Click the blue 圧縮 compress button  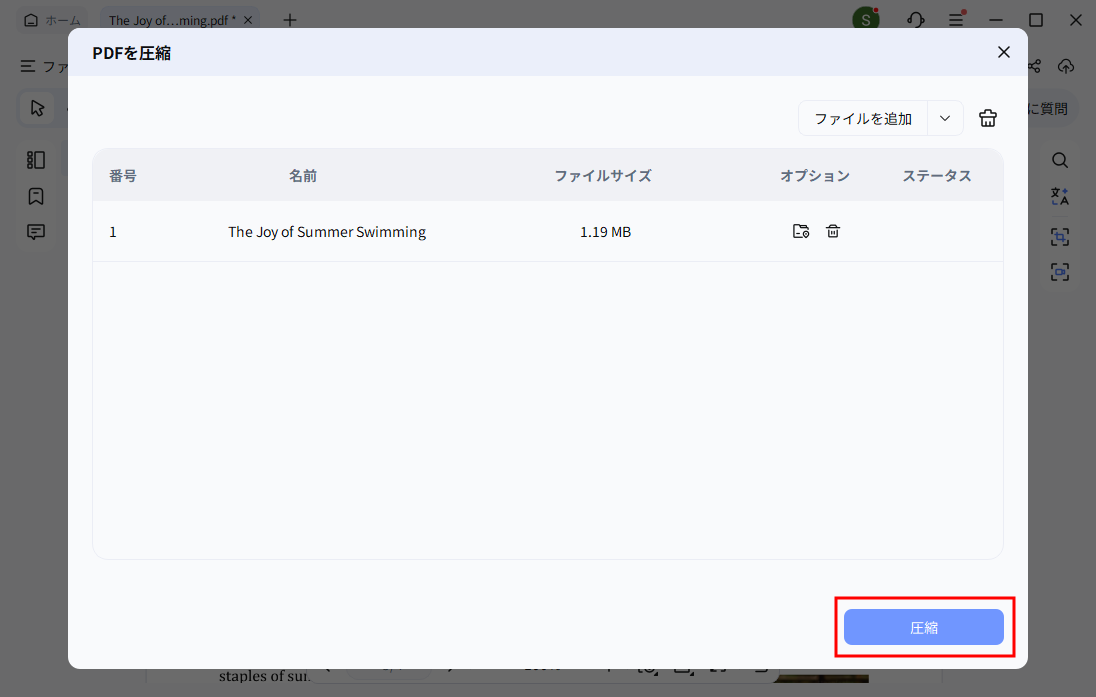(923, 627)
